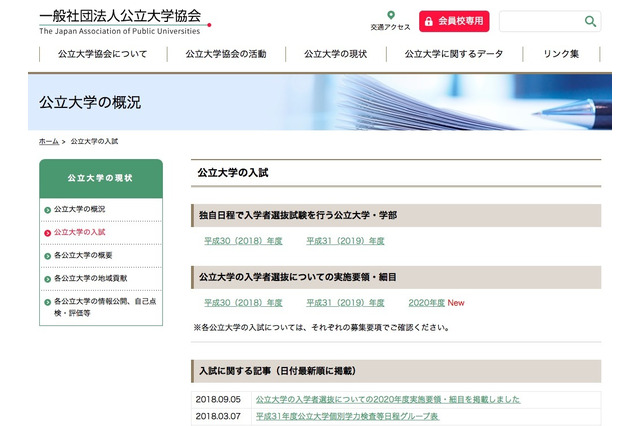Click heading 公立大学の入学者選抜についての実施要領・細目
The image size is (640, 426).
298,277
